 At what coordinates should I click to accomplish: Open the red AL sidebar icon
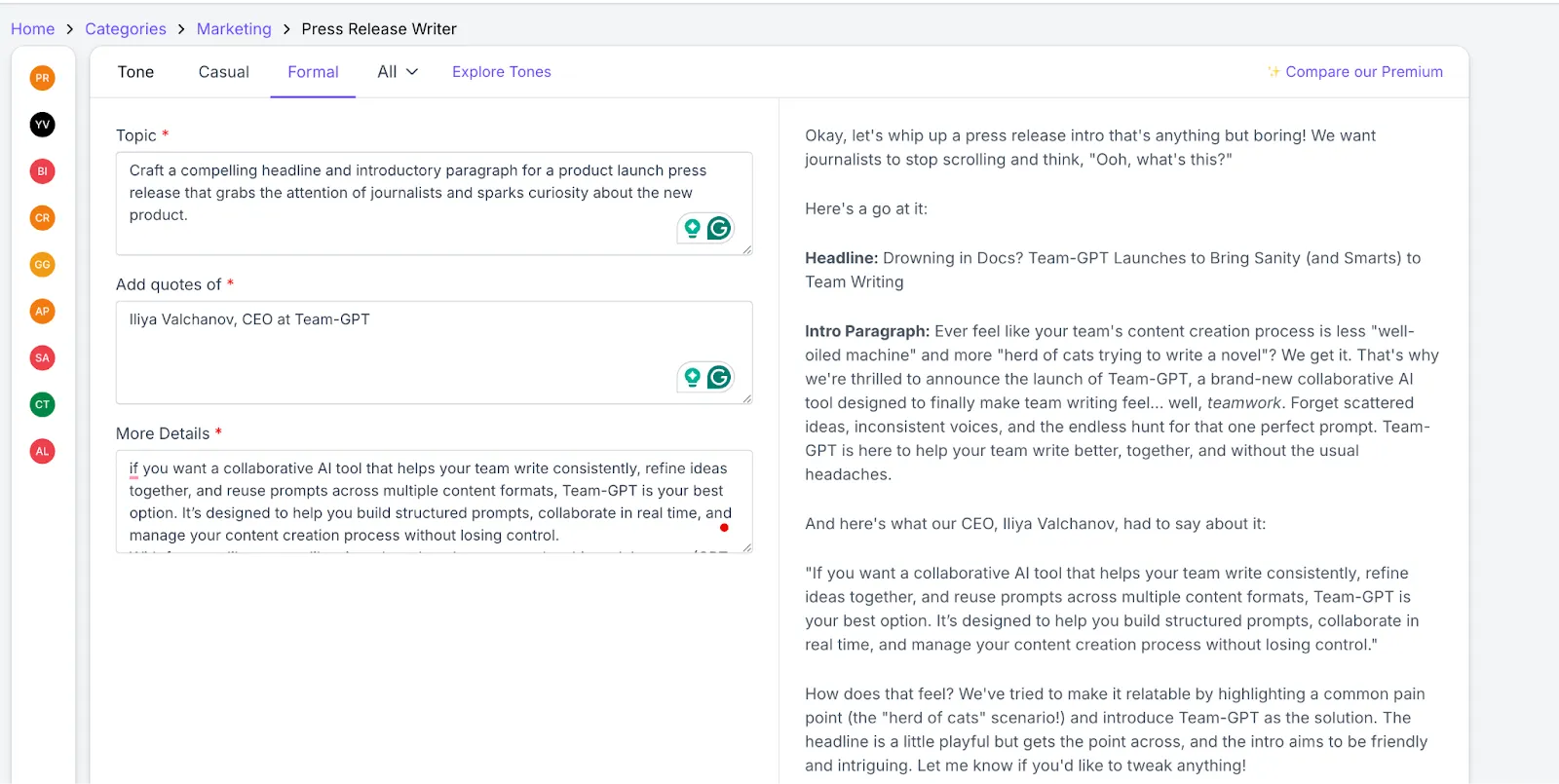tap(42, 452)
